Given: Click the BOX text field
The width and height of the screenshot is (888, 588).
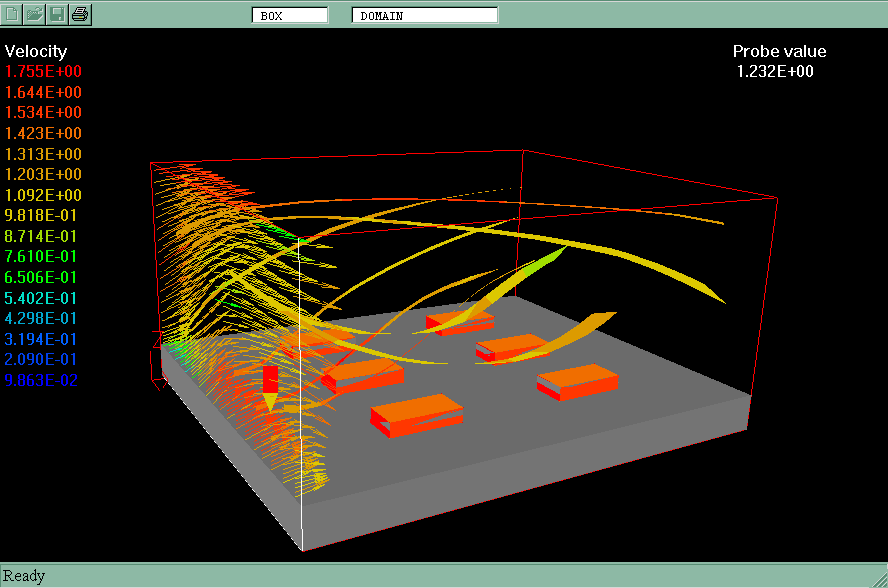Looking at the screenshot, I should tap(289, 15).
